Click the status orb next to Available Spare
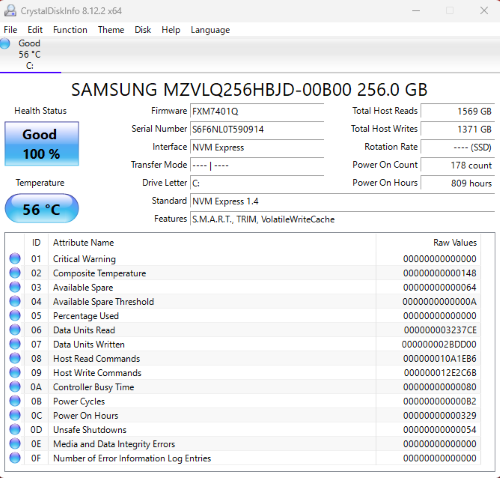Screen dimensions: 500x478 click(x=15, y=287)
